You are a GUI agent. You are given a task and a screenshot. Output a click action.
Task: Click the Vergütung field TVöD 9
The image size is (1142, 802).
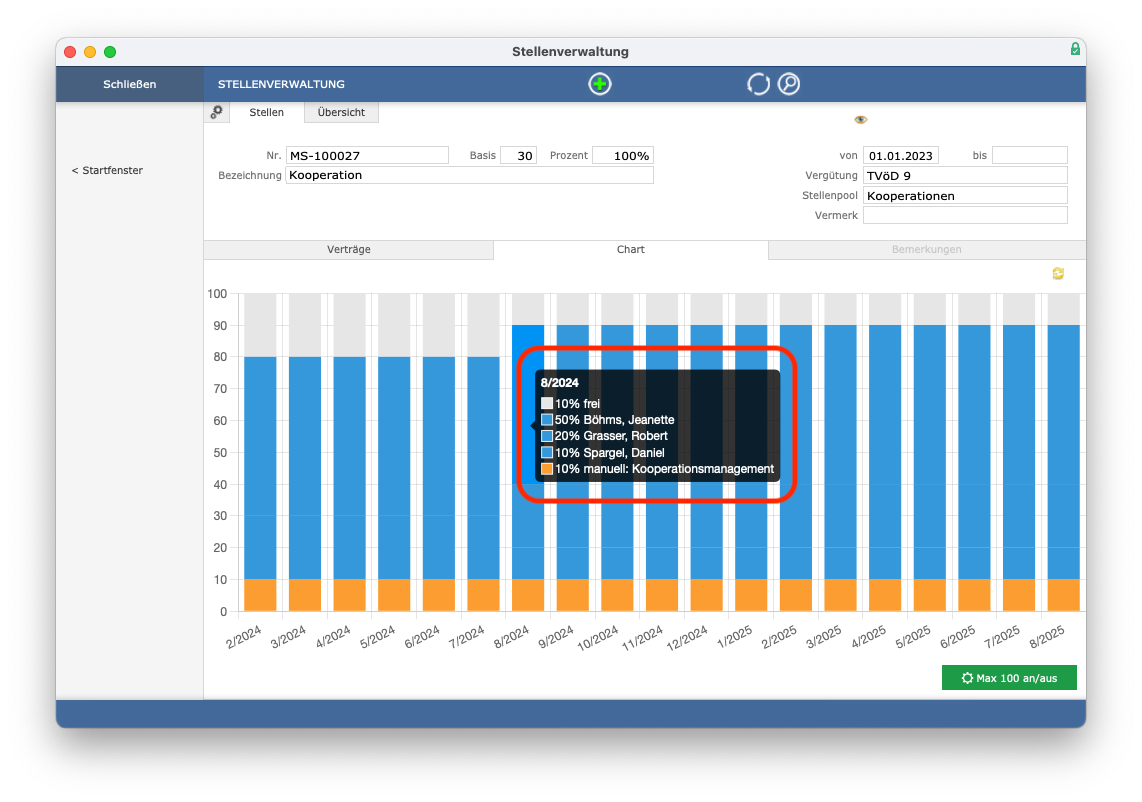(965, 175)
